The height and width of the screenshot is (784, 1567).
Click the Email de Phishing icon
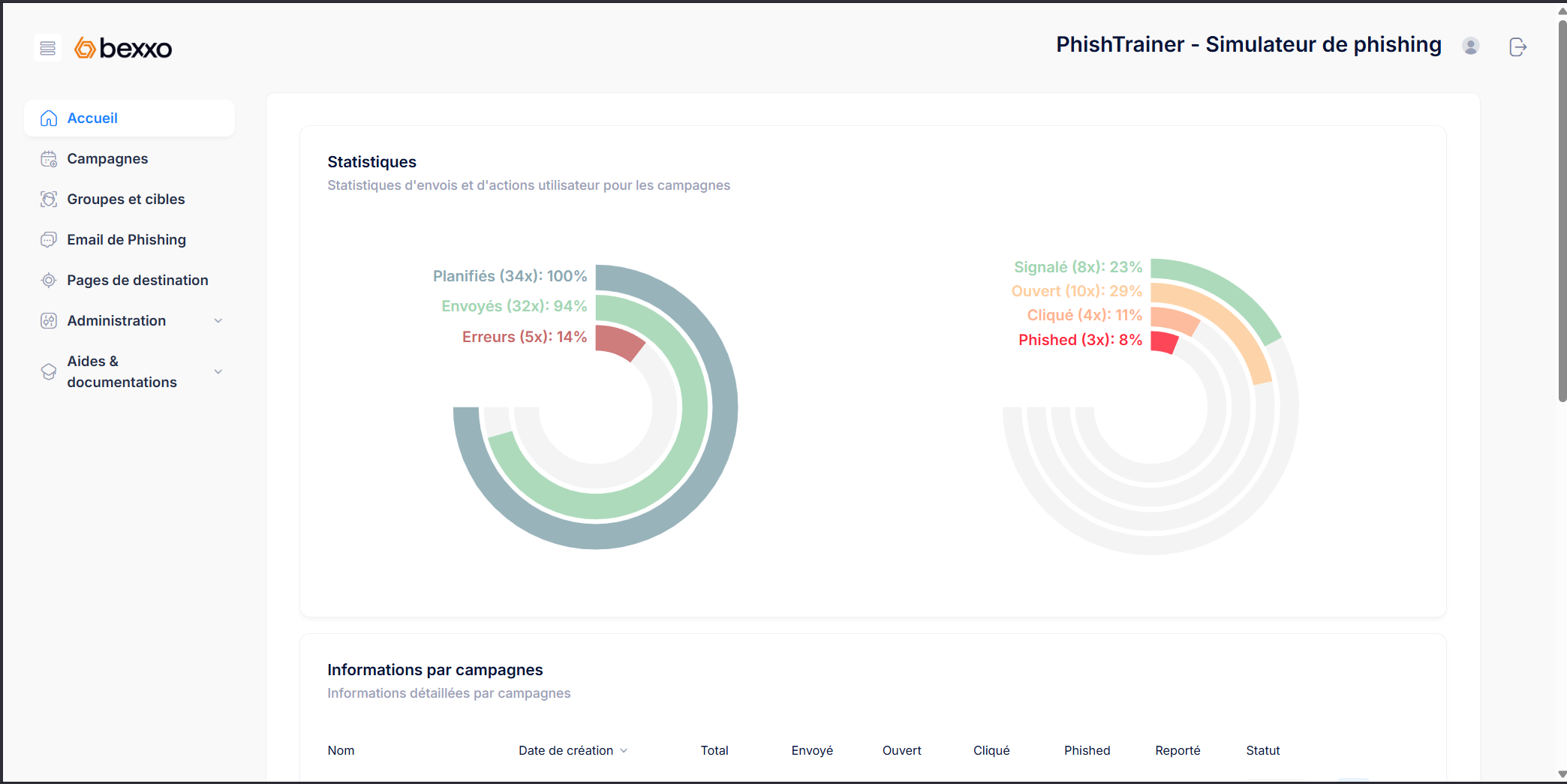point(49,240)
